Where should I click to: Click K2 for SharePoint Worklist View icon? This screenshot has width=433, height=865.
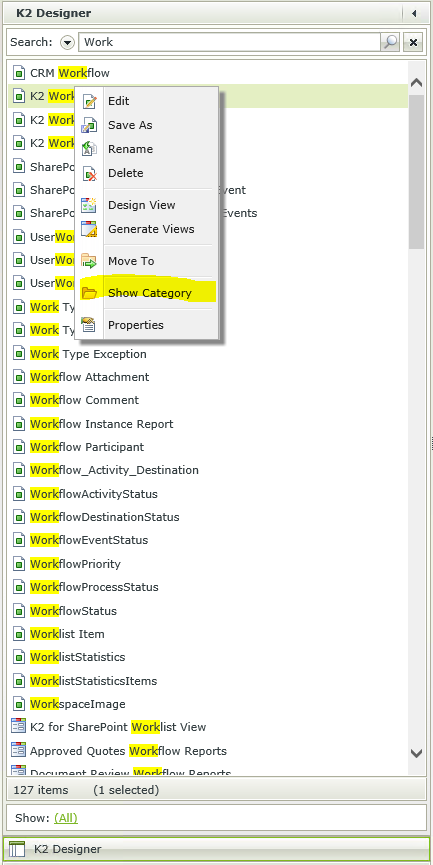coord(19,727)
